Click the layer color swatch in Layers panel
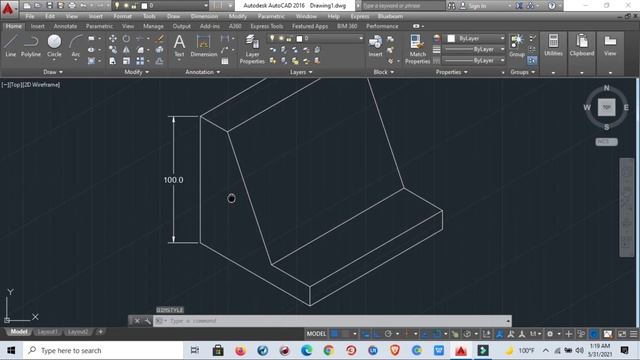The image size is (640, 360). coord(299,38)
